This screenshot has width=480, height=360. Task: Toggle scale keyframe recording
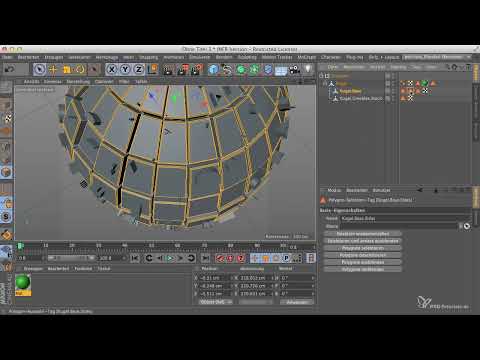point(266,258)
